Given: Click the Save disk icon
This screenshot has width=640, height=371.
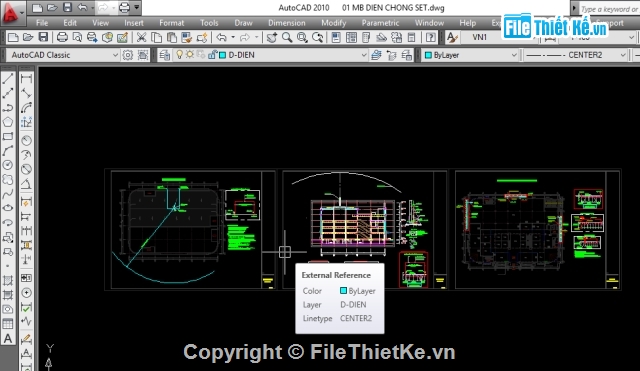Looking at the screenshot, I should point(43,38).
